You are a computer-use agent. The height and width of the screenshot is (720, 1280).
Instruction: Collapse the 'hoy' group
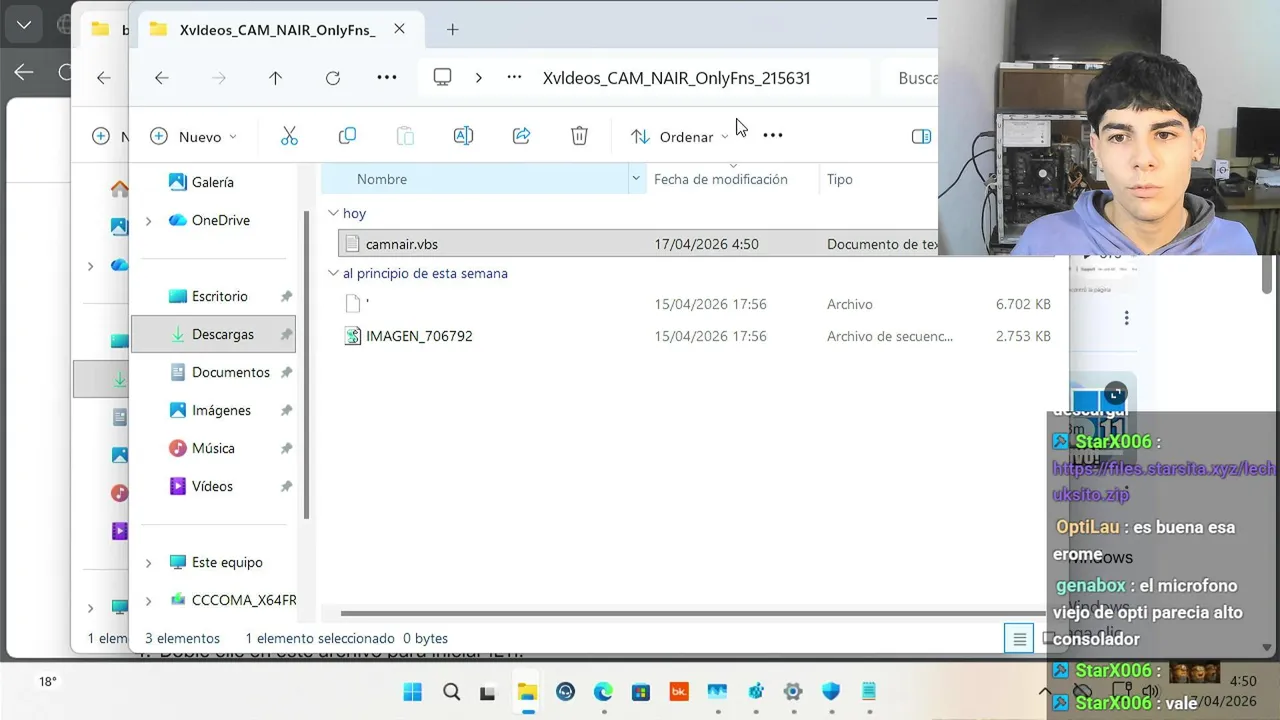334,213
